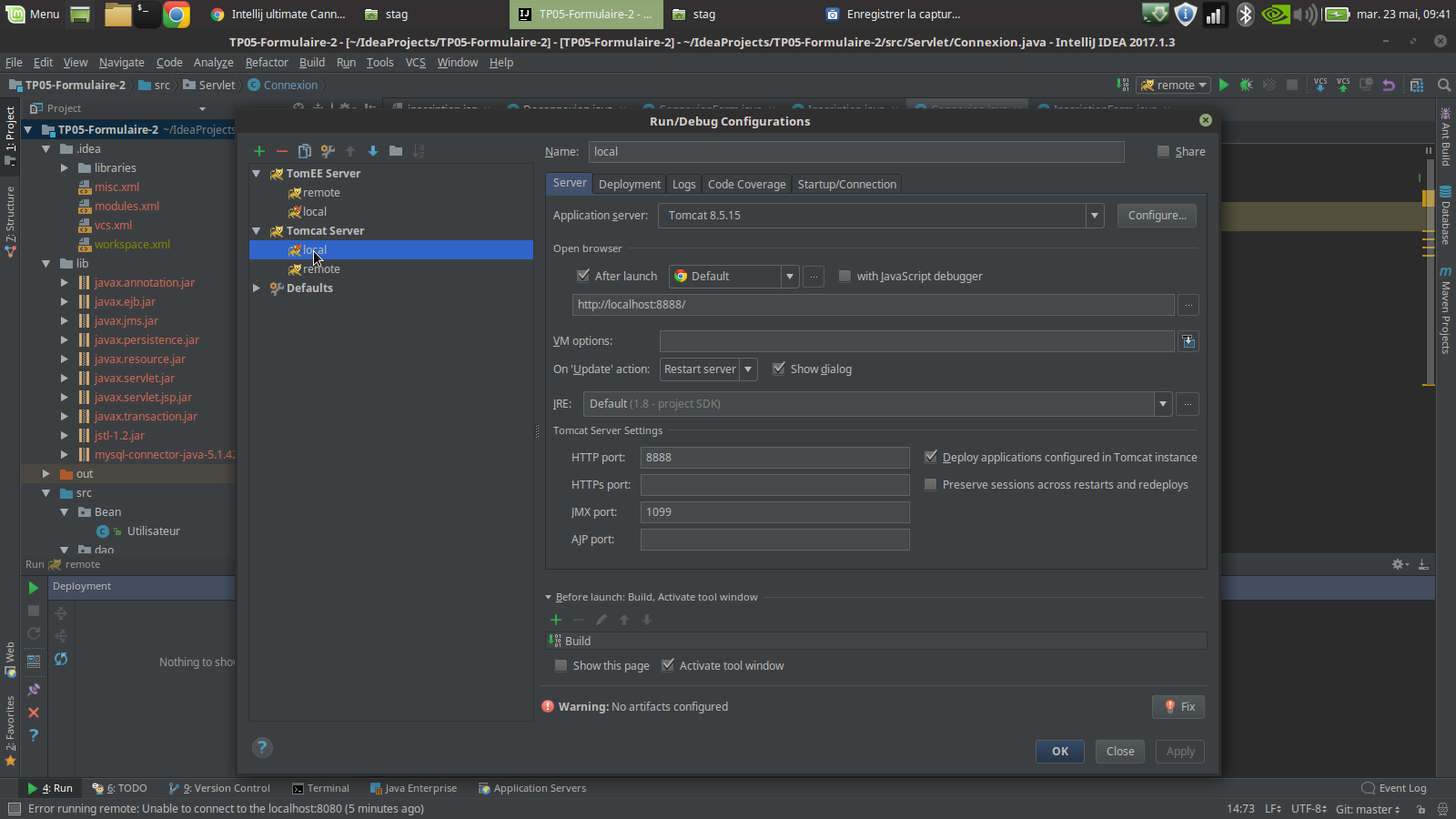The width and height of the screenshot is (1456, 819).
Task: Refresh deployment status in Run panel
Action: 61,659
